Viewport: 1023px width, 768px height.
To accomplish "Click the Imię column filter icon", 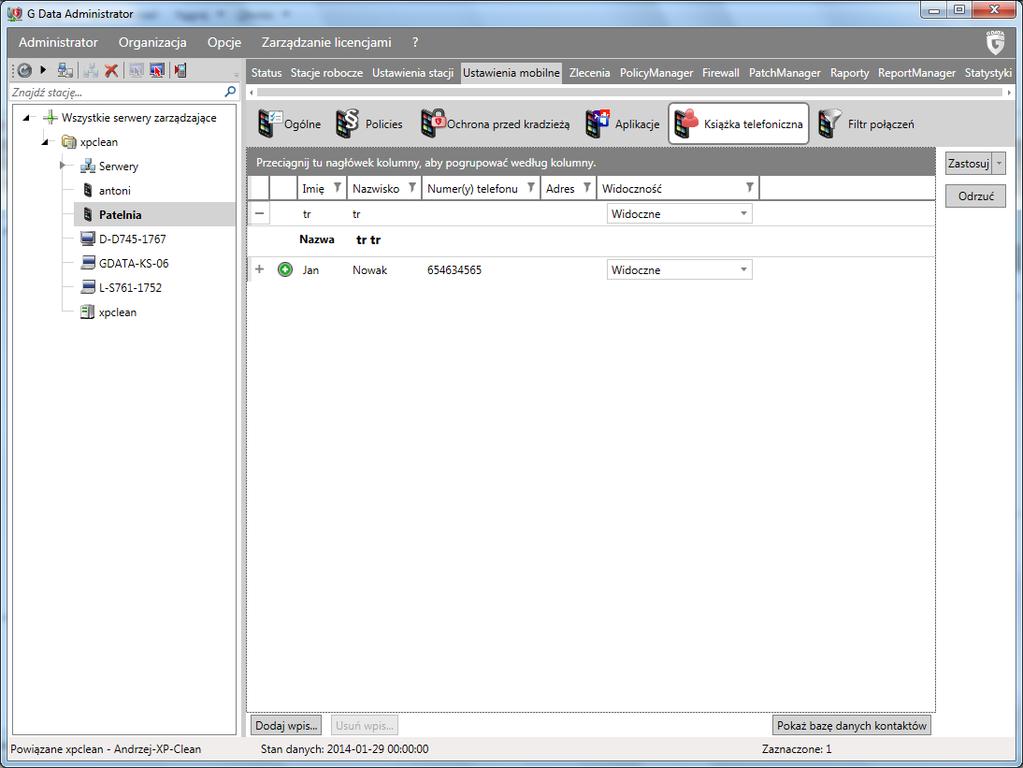I will click(x=337, y=187).
